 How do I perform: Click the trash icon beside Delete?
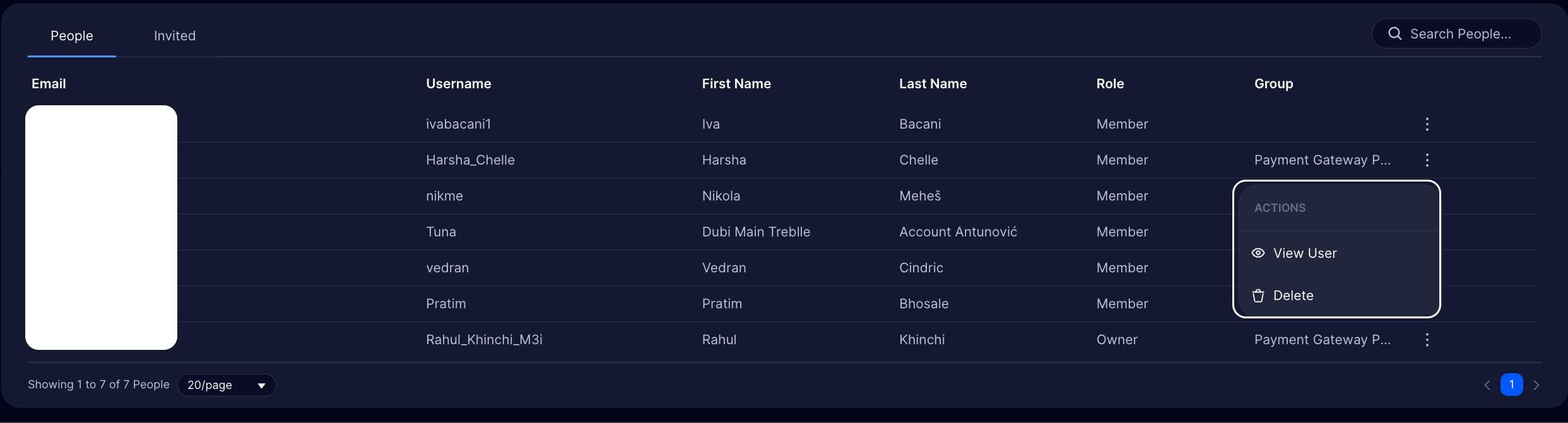click(x=1258, y=295)
